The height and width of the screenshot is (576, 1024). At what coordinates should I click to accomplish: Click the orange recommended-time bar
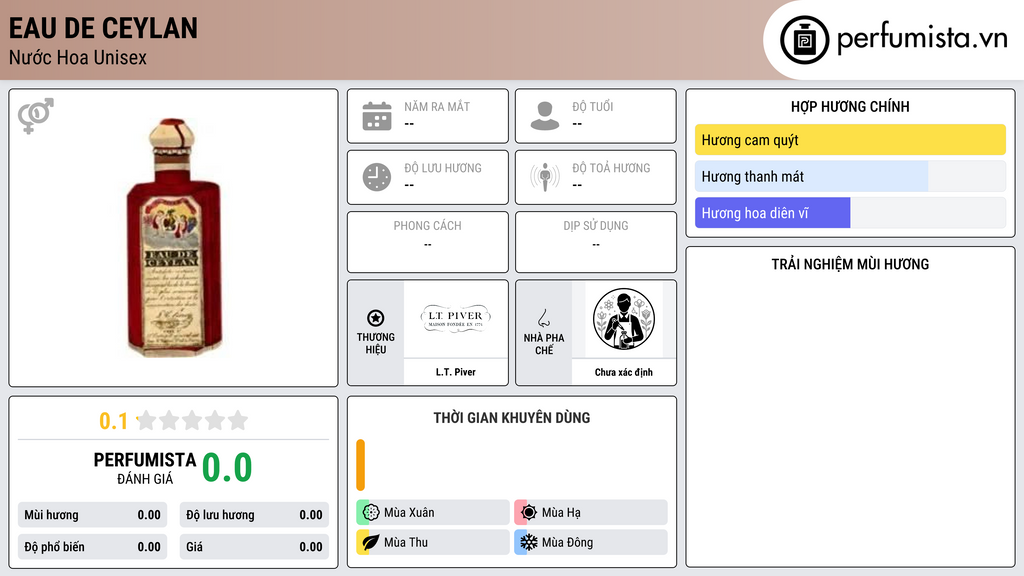click(x=360, y=465)
